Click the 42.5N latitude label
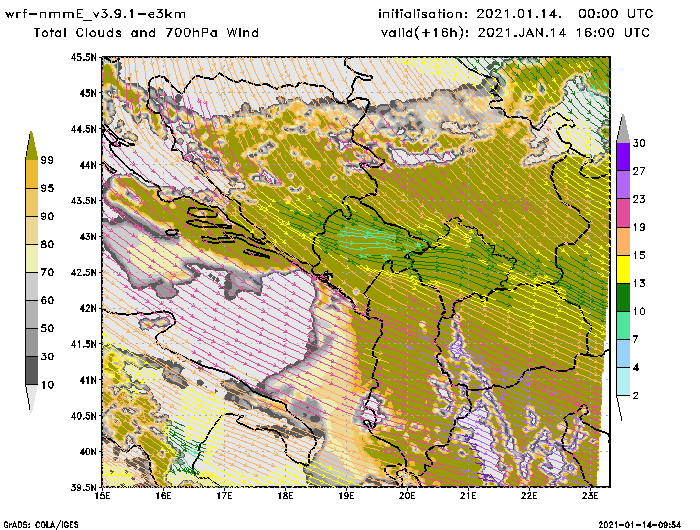 point(83,272)
